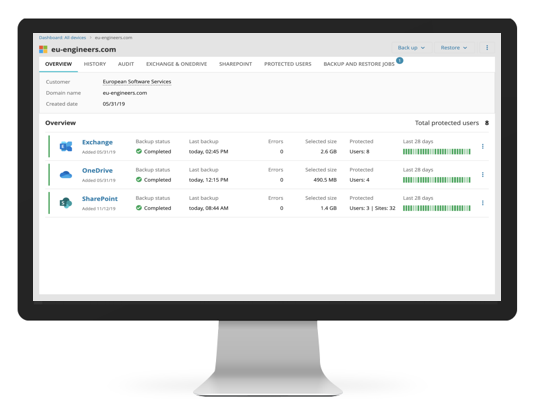Select the Overview tab
The image size is (533, 410).
coord(58,64)
